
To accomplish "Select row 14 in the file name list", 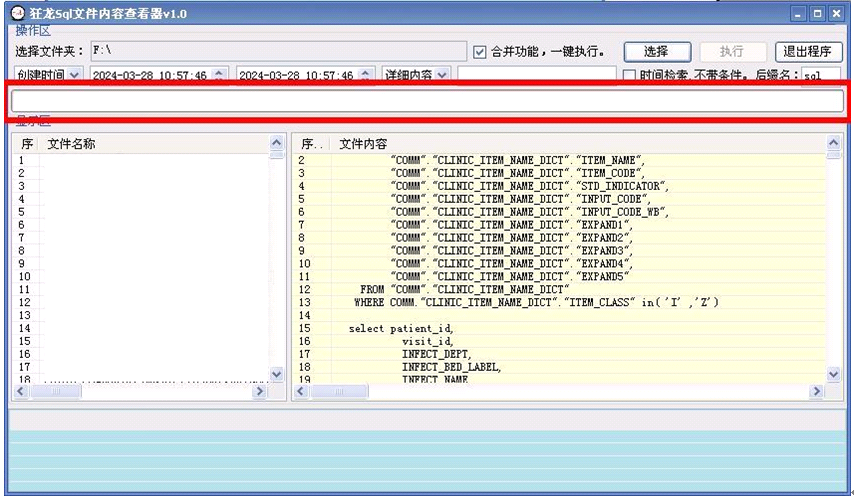I will pos(141,329).
